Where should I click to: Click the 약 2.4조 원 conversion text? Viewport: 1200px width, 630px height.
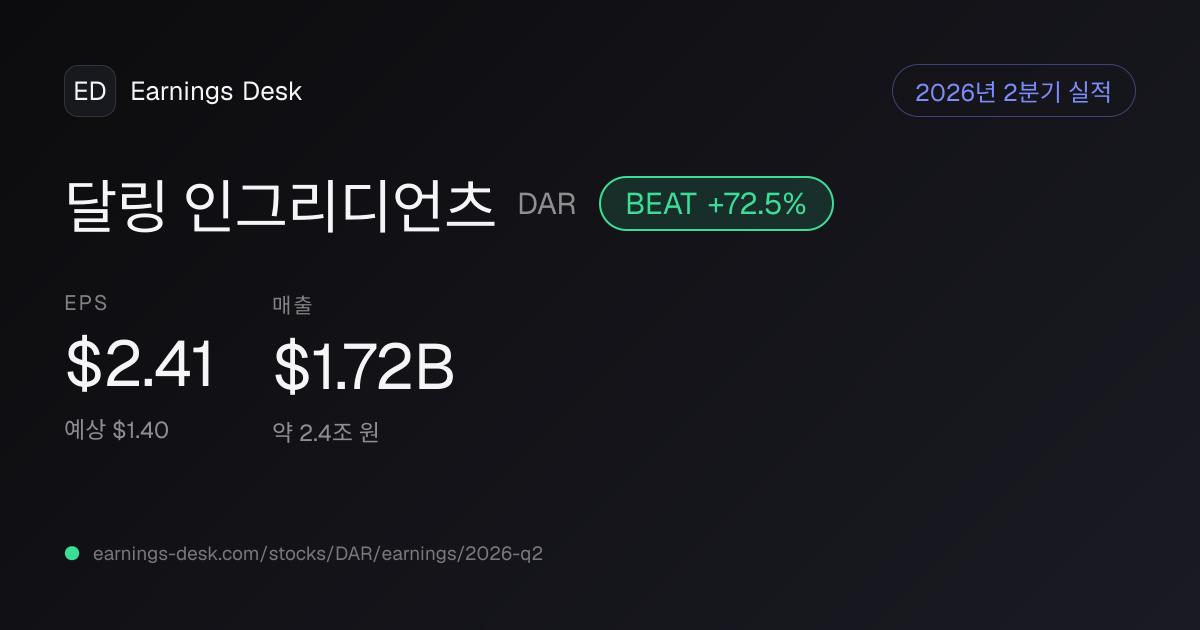click(326, 432)
